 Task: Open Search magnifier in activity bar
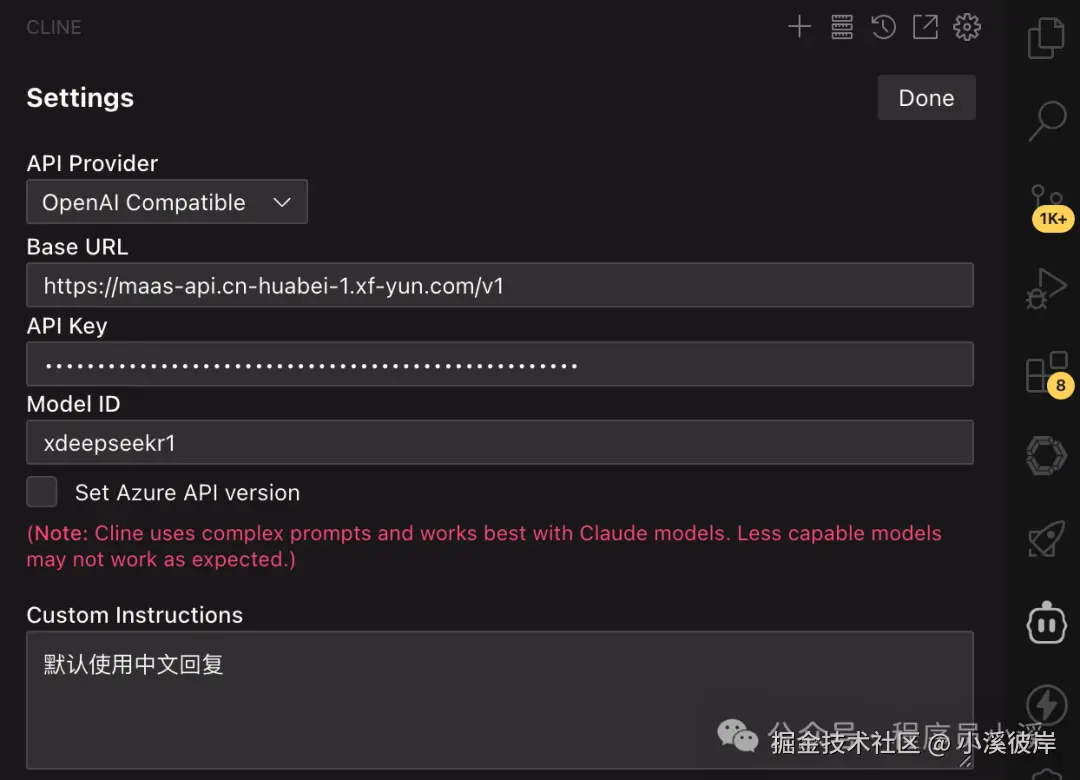(1047, 121)
